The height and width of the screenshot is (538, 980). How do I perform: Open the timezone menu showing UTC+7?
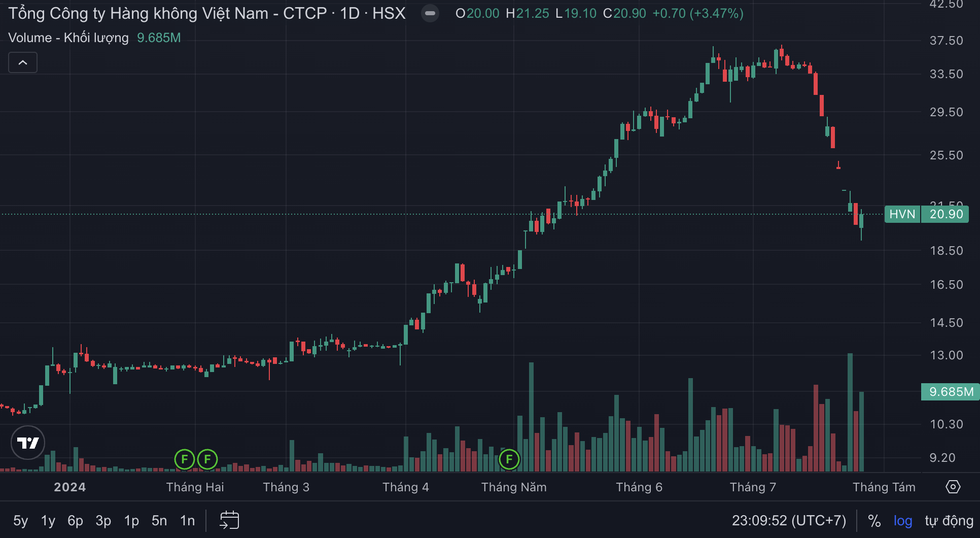[789, 521]
